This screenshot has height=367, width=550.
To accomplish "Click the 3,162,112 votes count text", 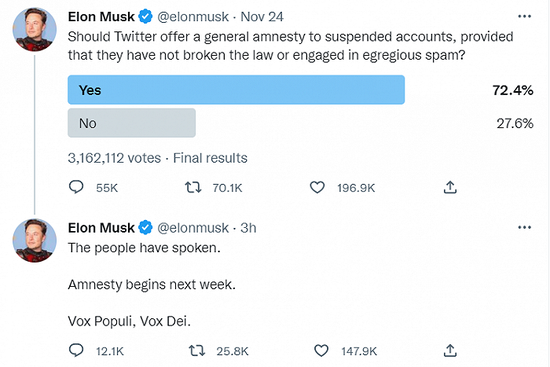I will click(x=114, y=158).
